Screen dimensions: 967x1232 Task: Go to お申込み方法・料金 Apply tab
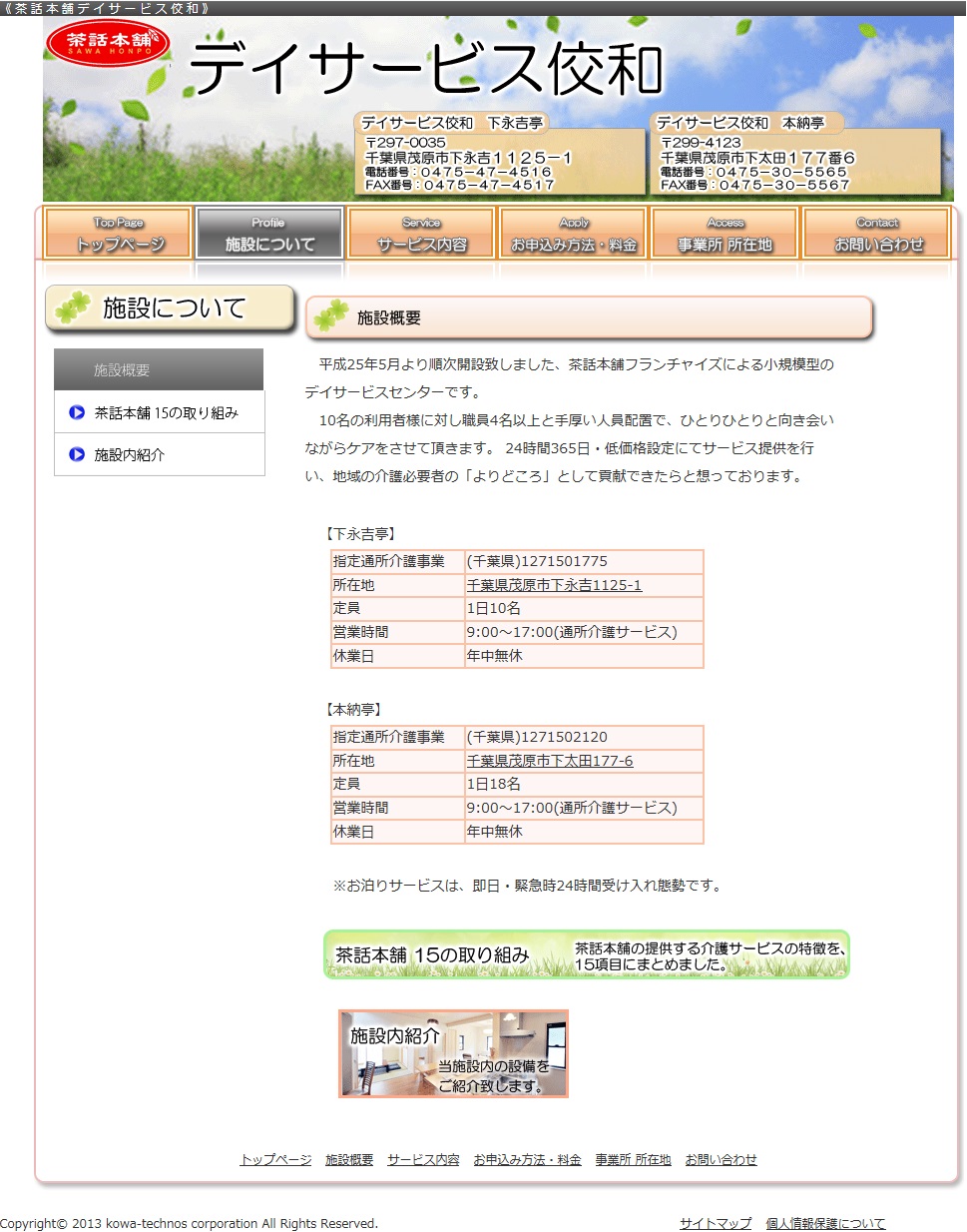coord(574,233)
